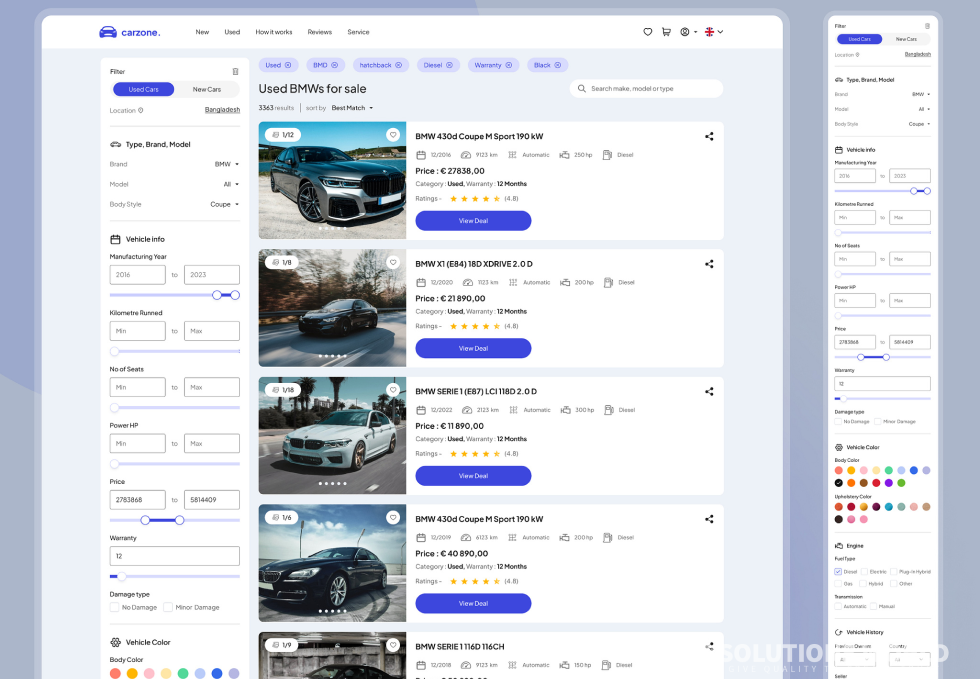Open Body Style Coupe dropdown in mobile panel

[919, 124]
